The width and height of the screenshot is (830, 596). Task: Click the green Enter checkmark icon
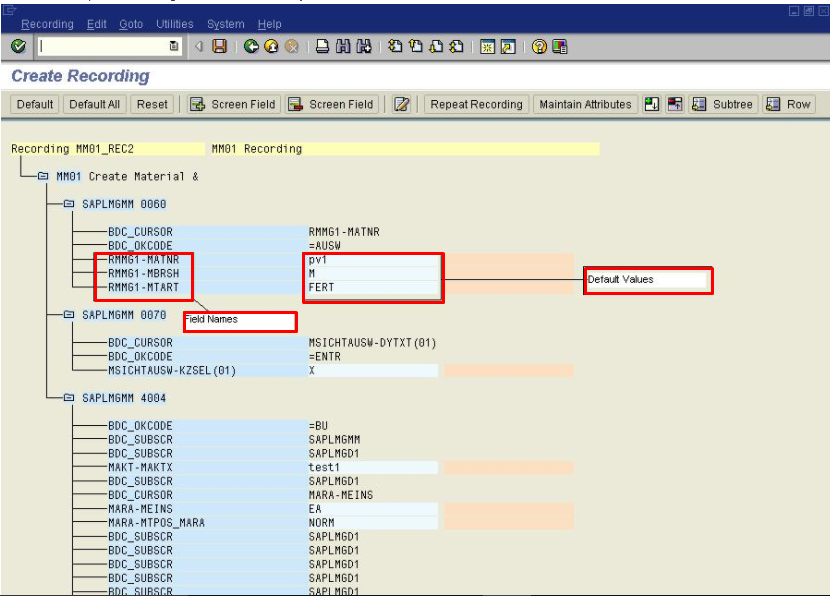[x=17, y=46]
